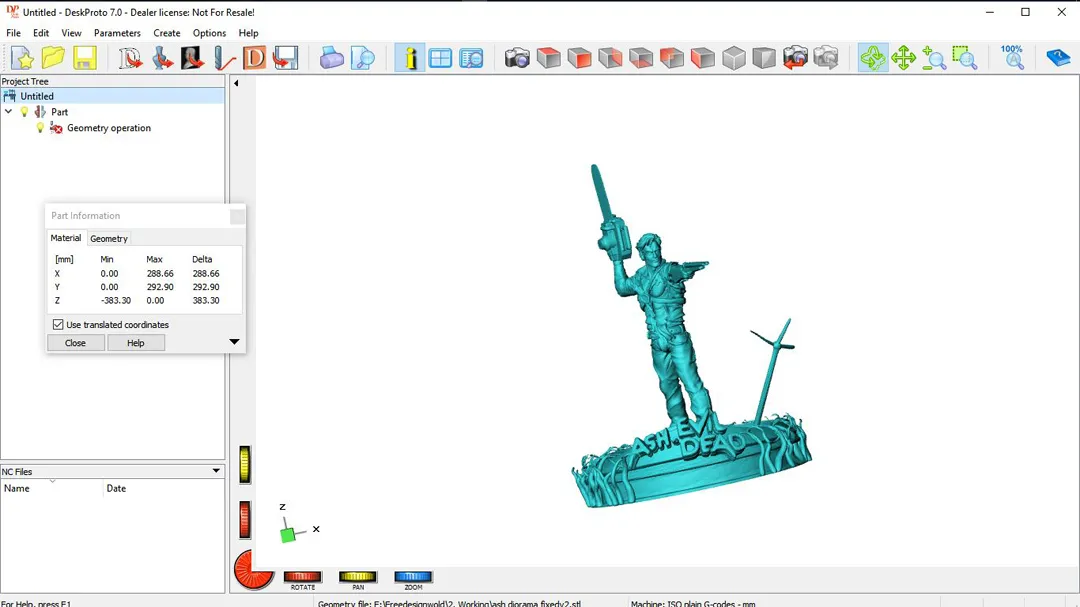
Task: Toggle Use translated coordinates checkbox
Action: (58, 325)
